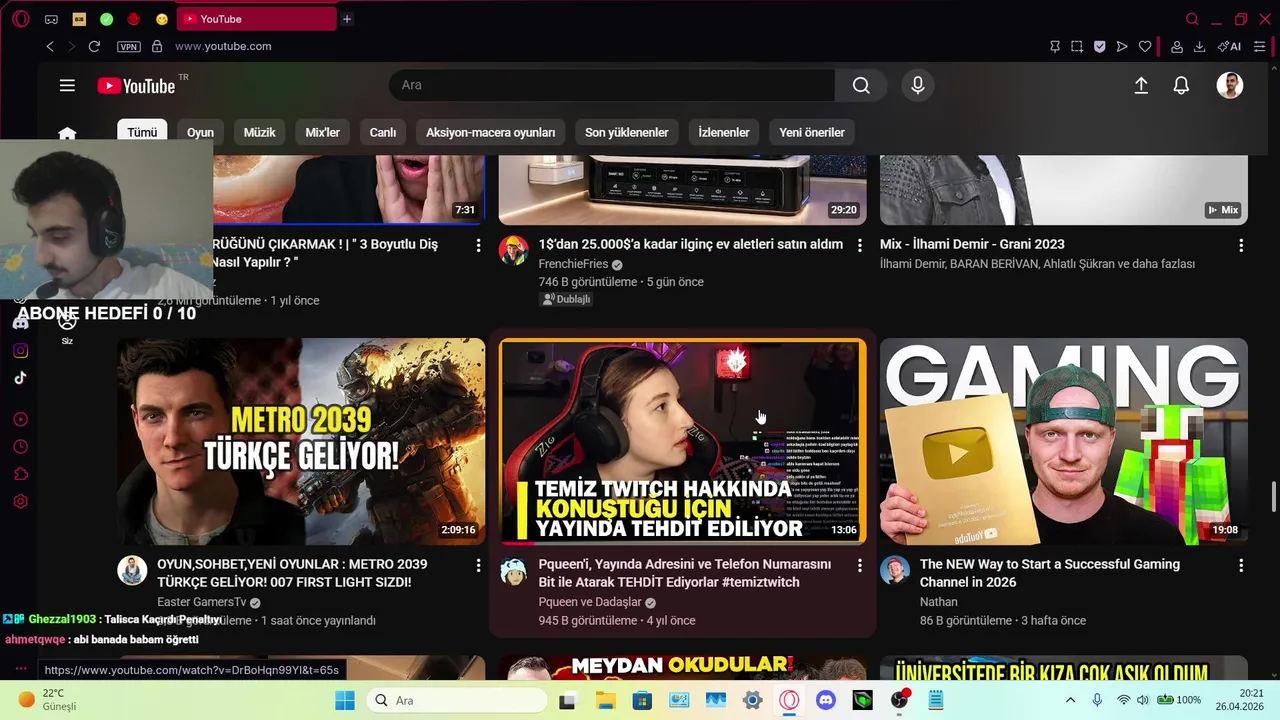Select the 'Mix'ler' filter chip
Image resolution: width=1280 pixels, height=720 pixels.
coord(322,132)
